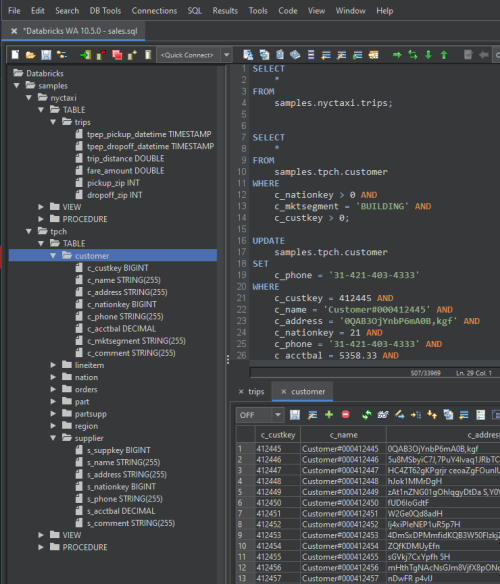The image size is (500, 584).
Task: Select the region table in the tree
Action: 86,426
